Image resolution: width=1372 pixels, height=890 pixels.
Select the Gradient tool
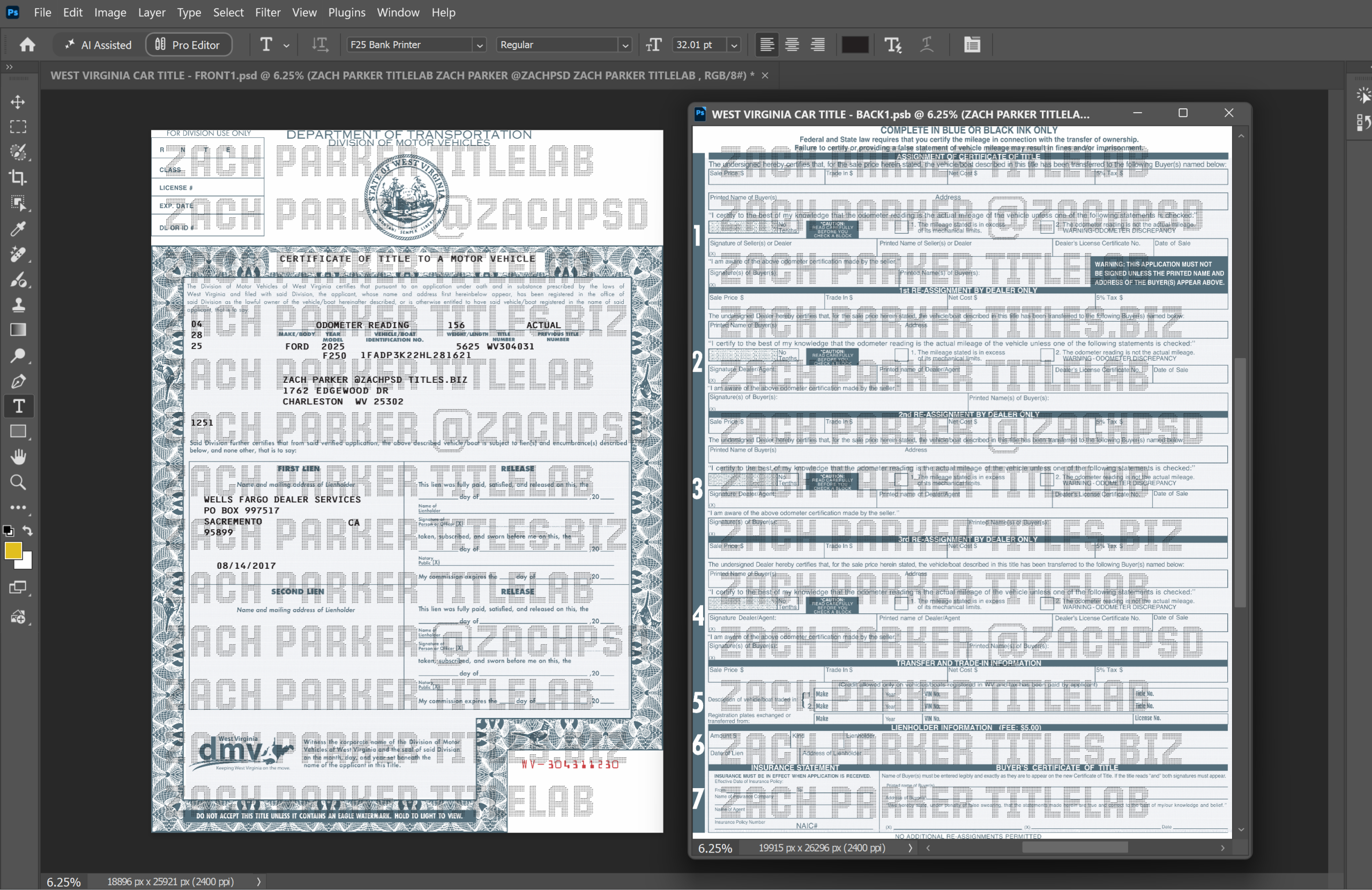tap(18, 330)
